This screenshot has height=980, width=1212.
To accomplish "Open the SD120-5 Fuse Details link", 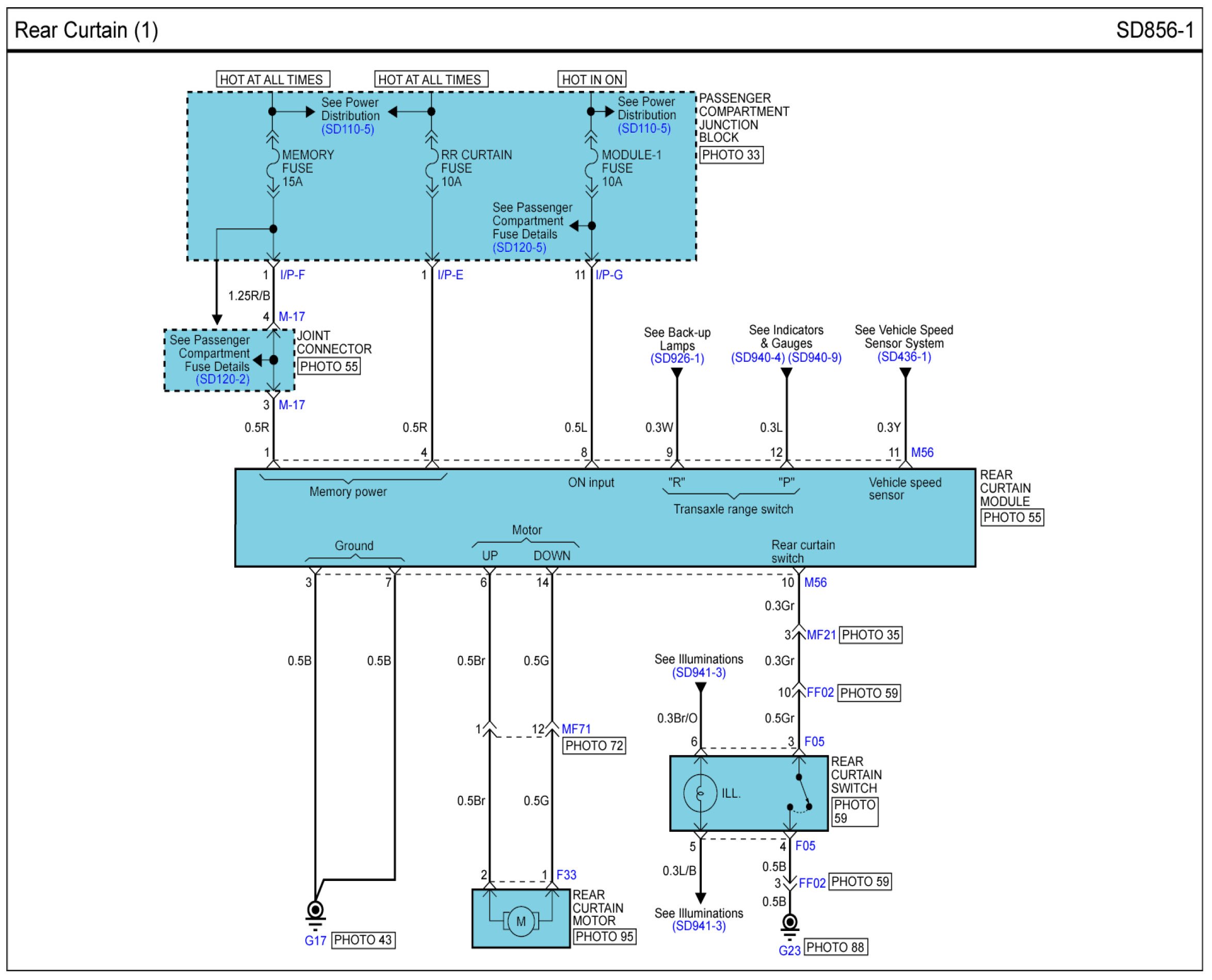I will point(519,247).
